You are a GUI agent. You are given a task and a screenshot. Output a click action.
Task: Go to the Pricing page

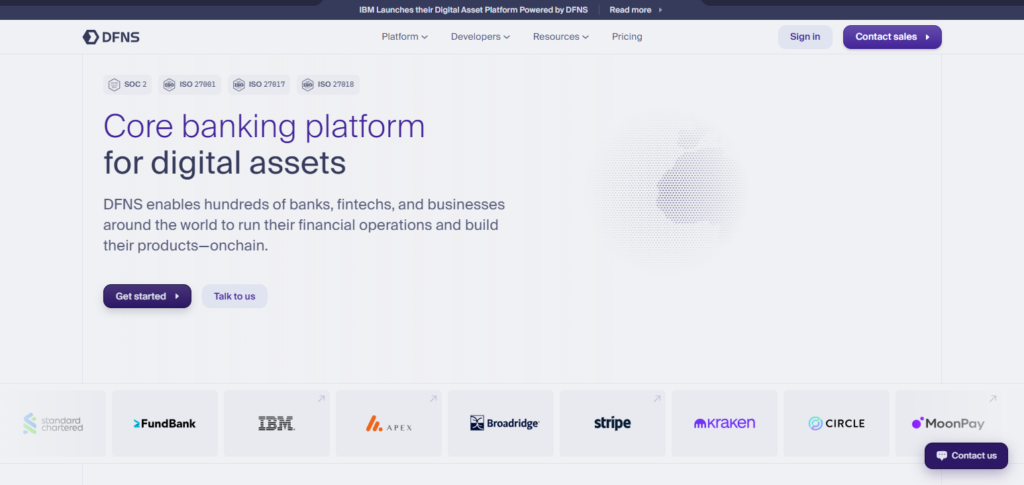pos(627,37)
